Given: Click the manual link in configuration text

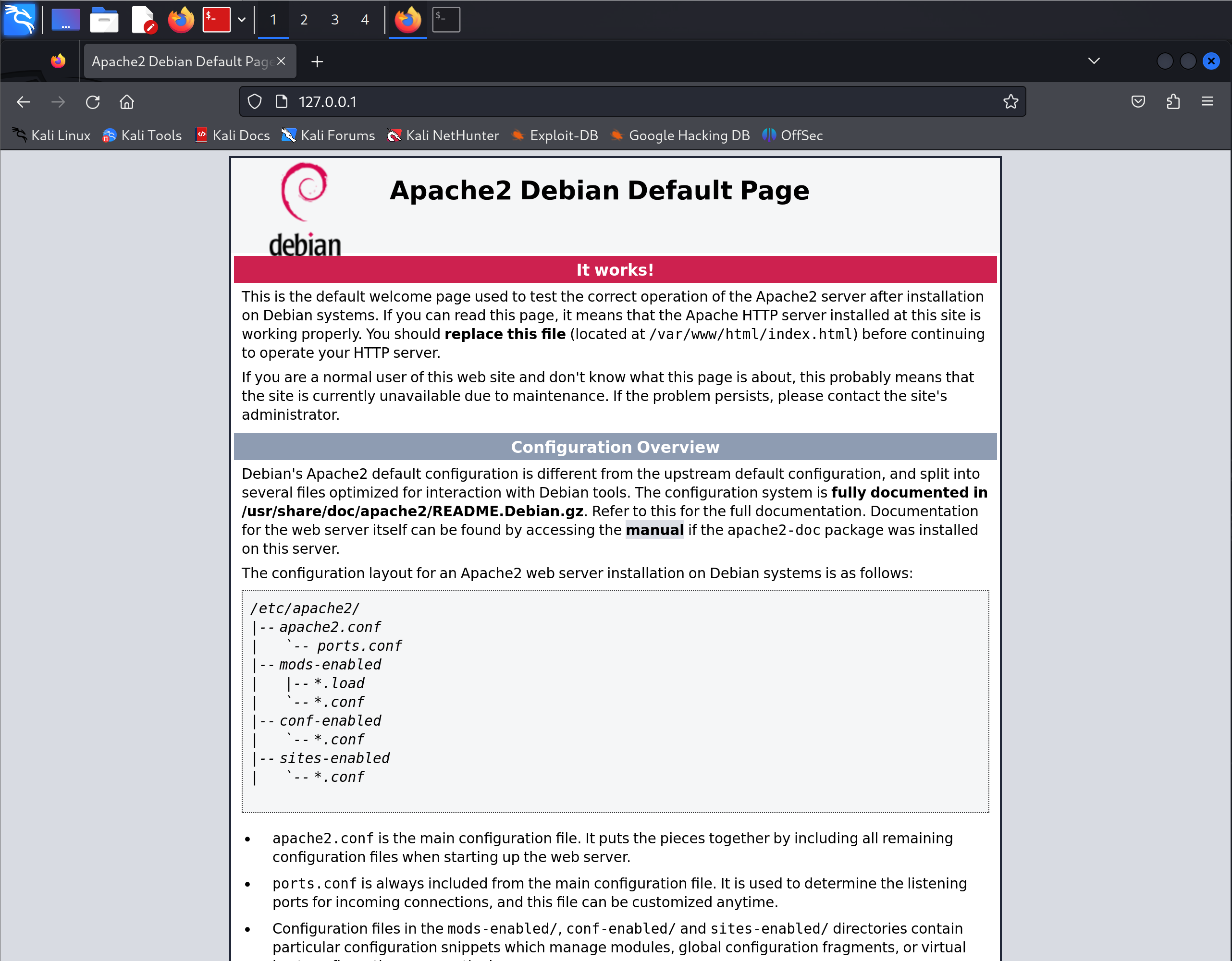Looking at the screenshot, I should pos(654,530).
